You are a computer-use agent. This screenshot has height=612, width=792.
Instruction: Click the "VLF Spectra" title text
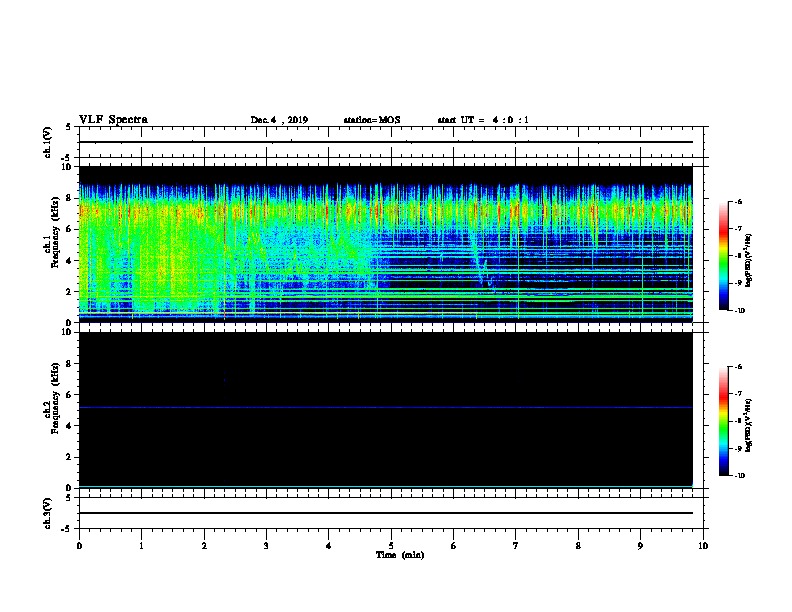coord(113,120)
